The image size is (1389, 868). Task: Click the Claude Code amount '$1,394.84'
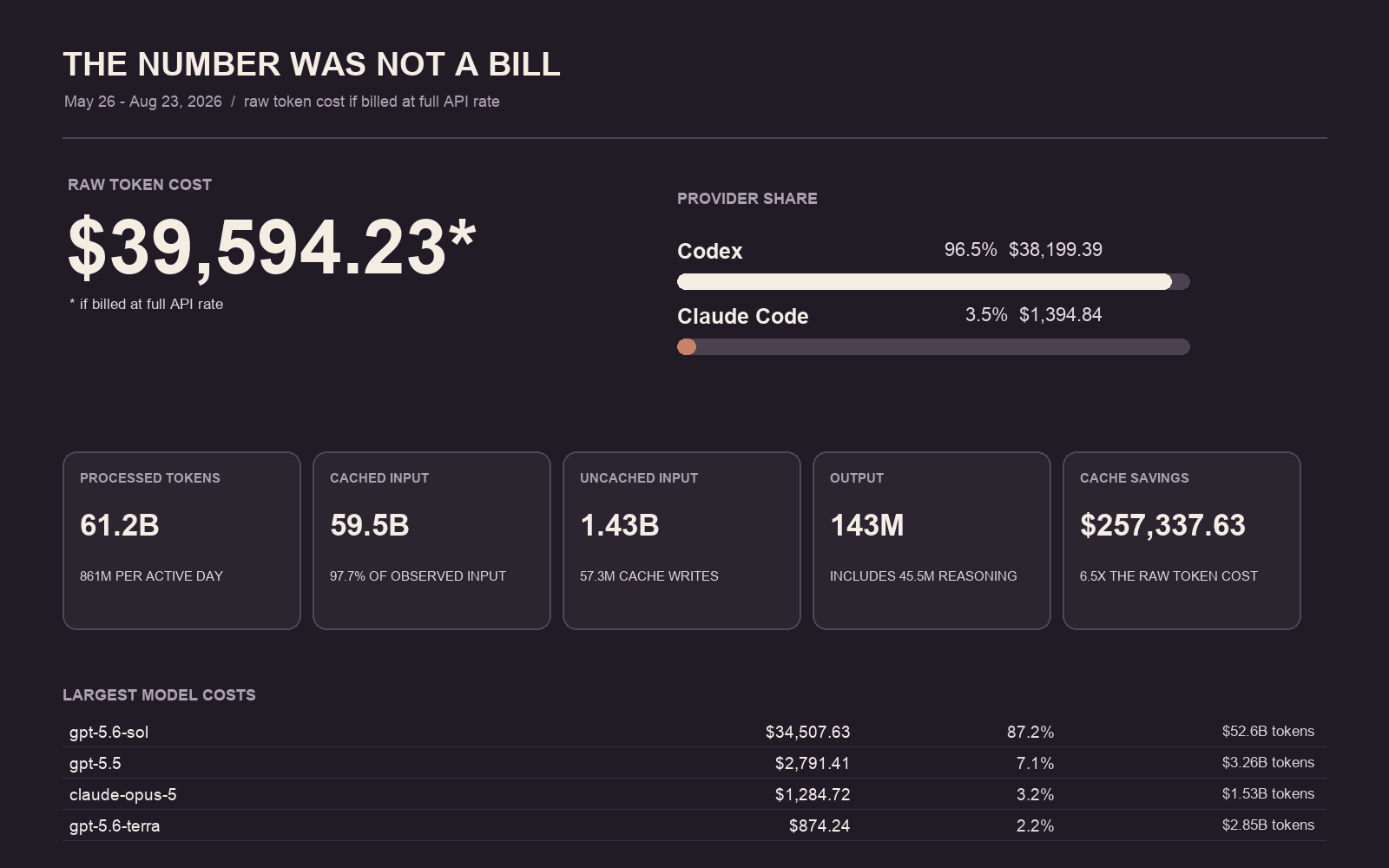coord(1061,315)
